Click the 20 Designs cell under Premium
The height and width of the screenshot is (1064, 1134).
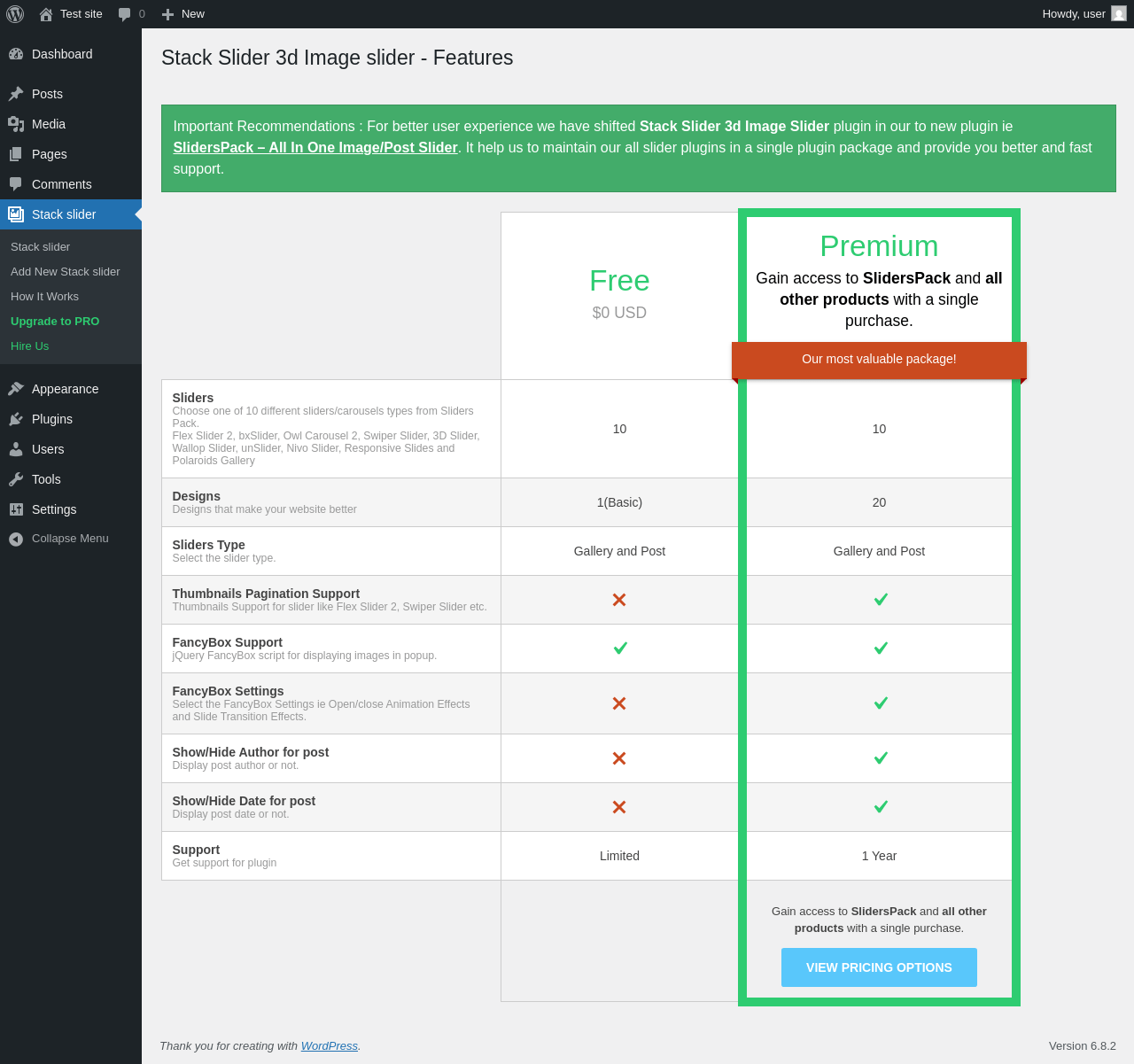coord(879,502)
